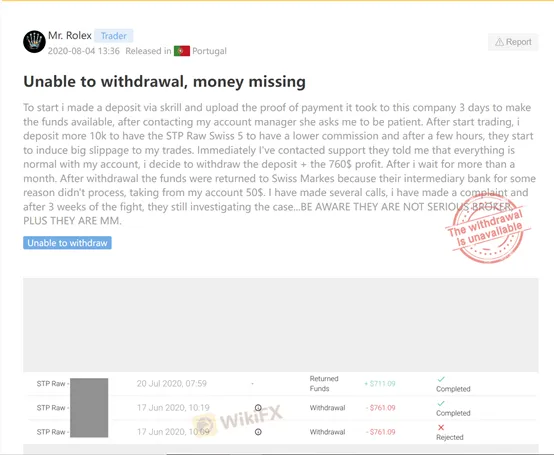Click the clock icon in the 10:19 withdrawal row
The image size is (554, 455).
coord(258,408)
